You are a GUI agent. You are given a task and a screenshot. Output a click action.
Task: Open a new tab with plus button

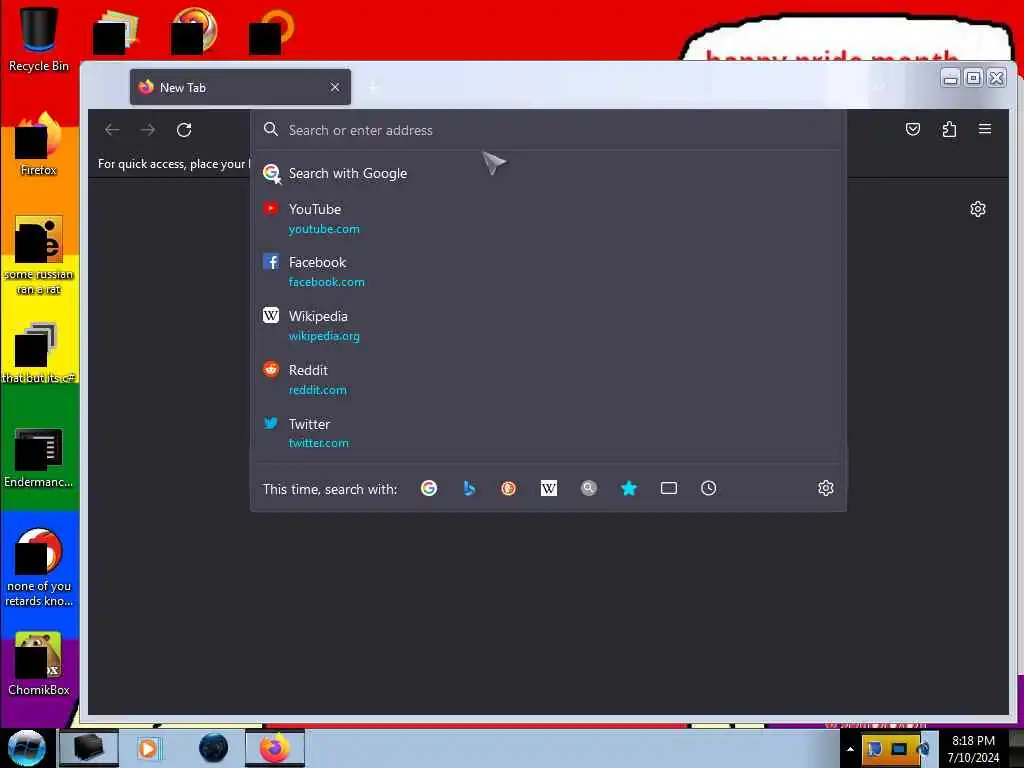(374, 87)
